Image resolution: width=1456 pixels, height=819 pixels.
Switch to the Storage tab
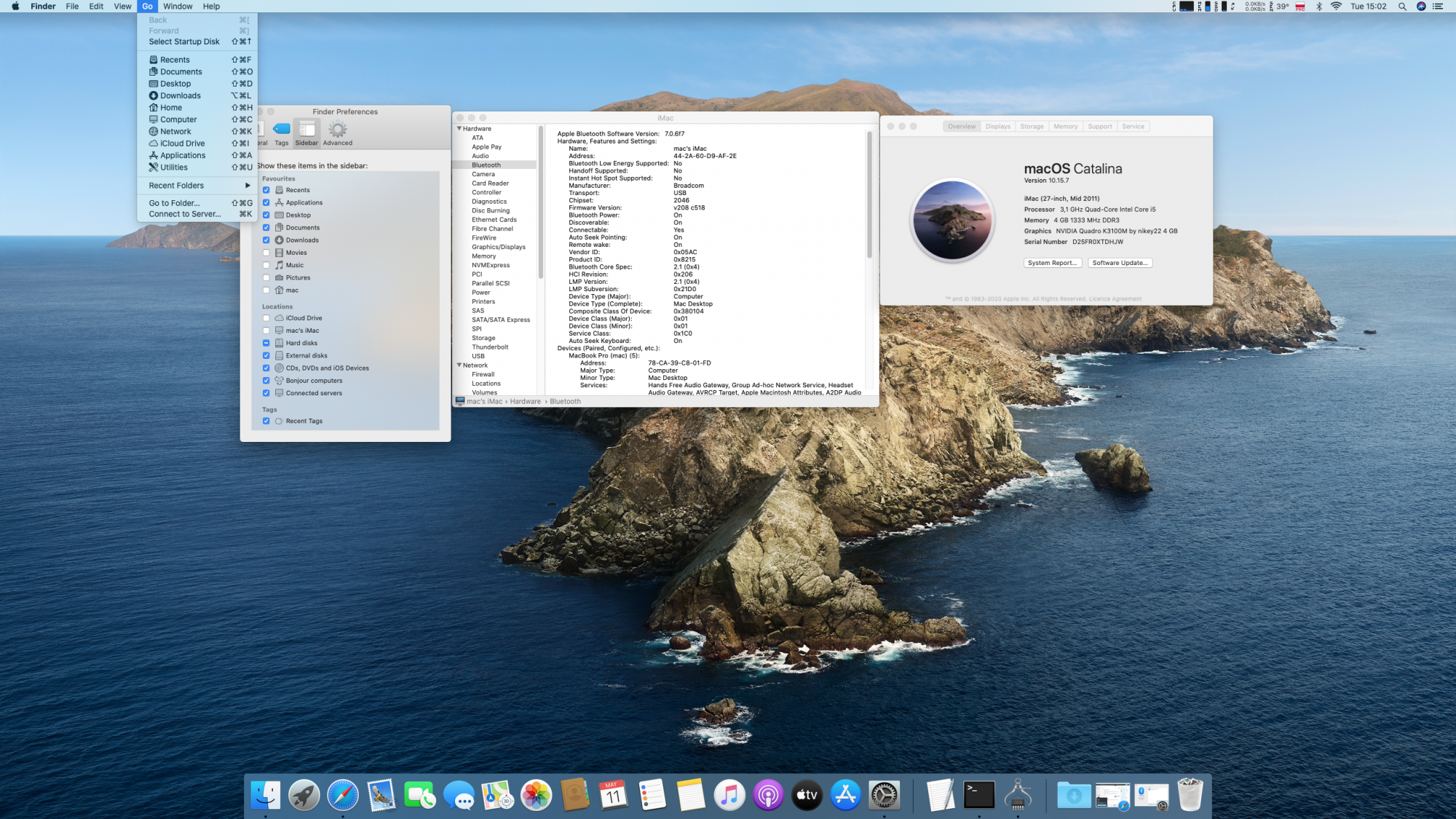(1032, 127)
